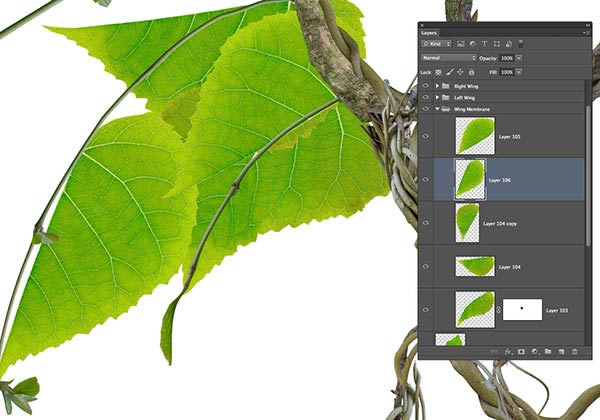
Task: Hide the Left Wing group
Action: 426,98
